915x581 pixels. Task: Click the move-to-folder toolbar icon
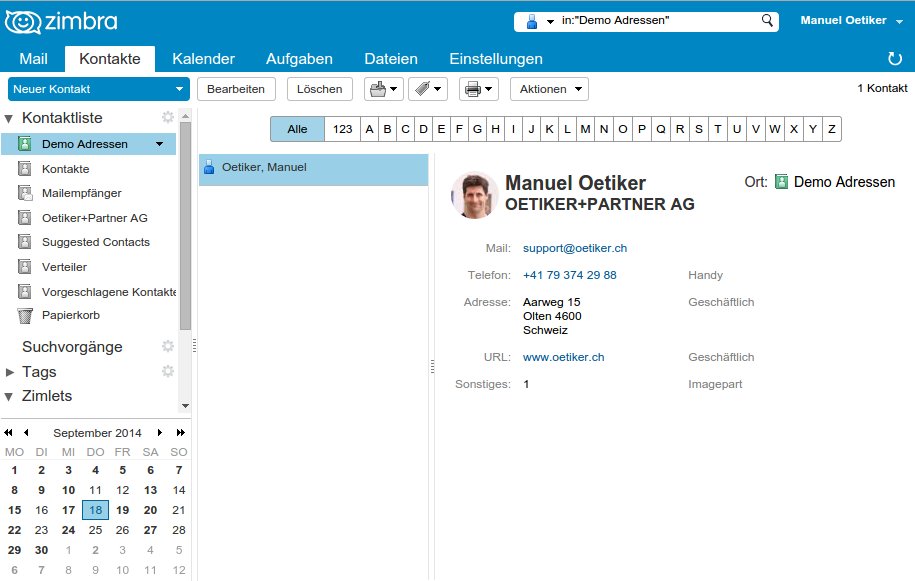click(x=378, y=89)
